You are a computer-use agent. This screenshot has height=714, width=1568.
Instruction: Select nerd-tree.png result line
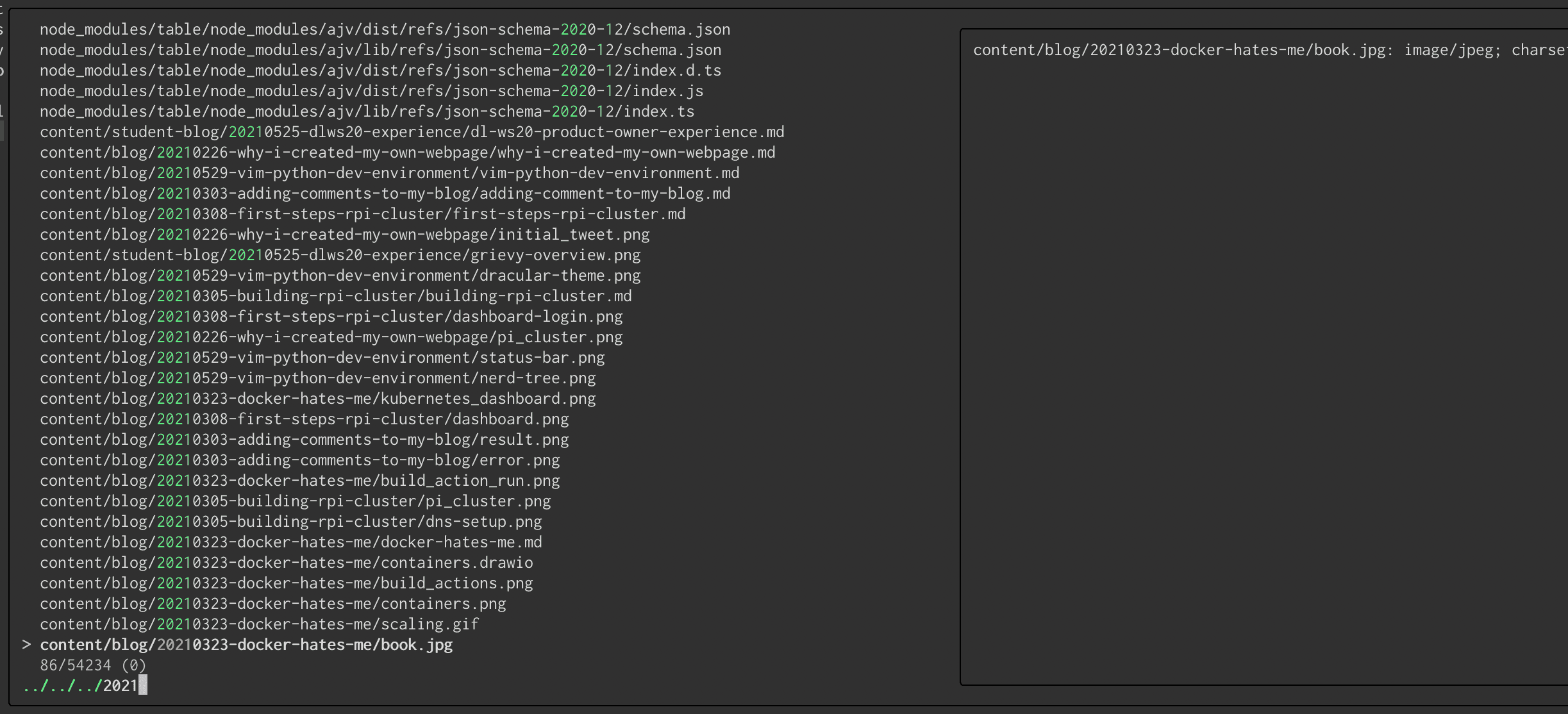coord(317,378)
